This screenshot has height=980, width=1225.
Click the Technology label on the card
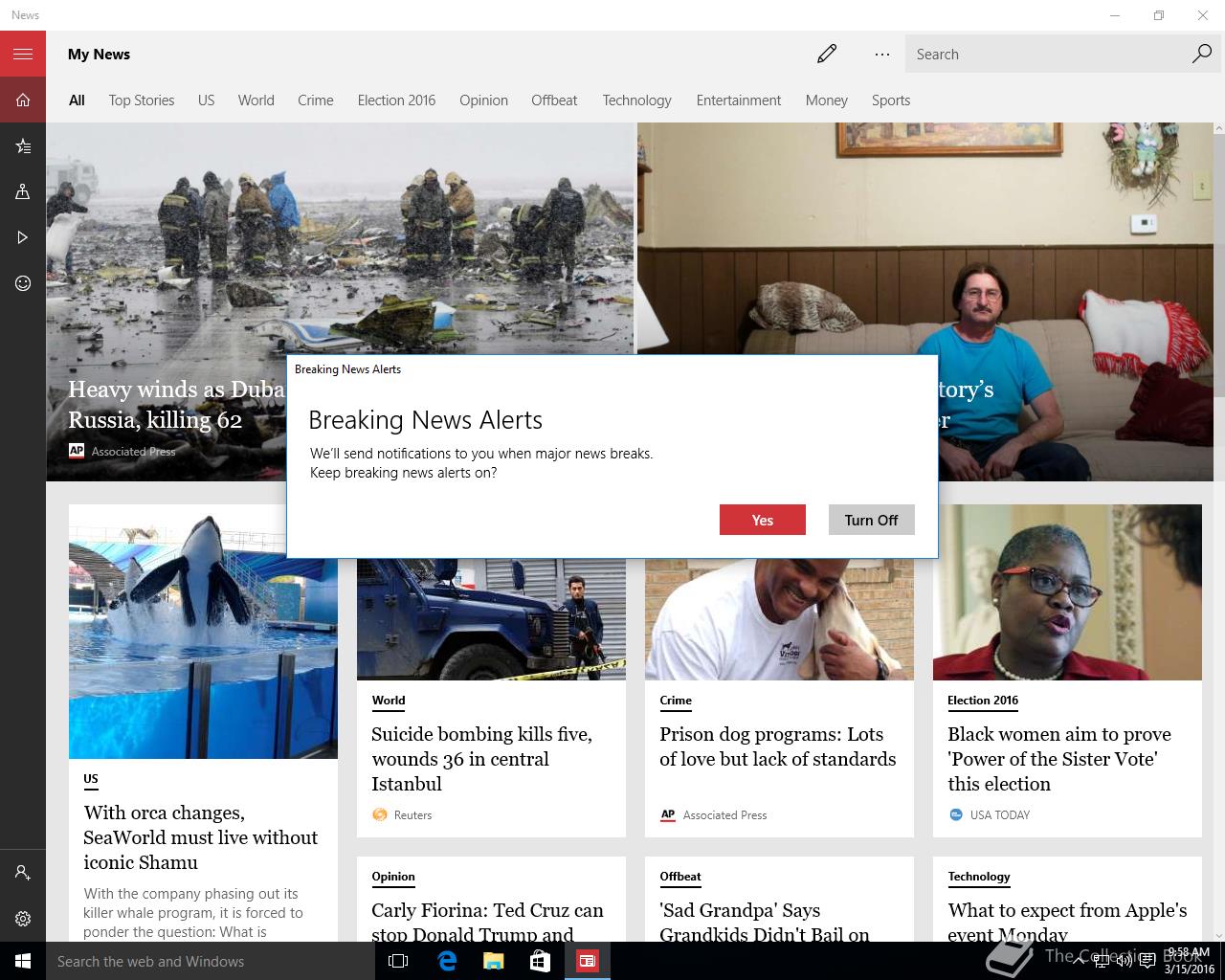point(979,877)
